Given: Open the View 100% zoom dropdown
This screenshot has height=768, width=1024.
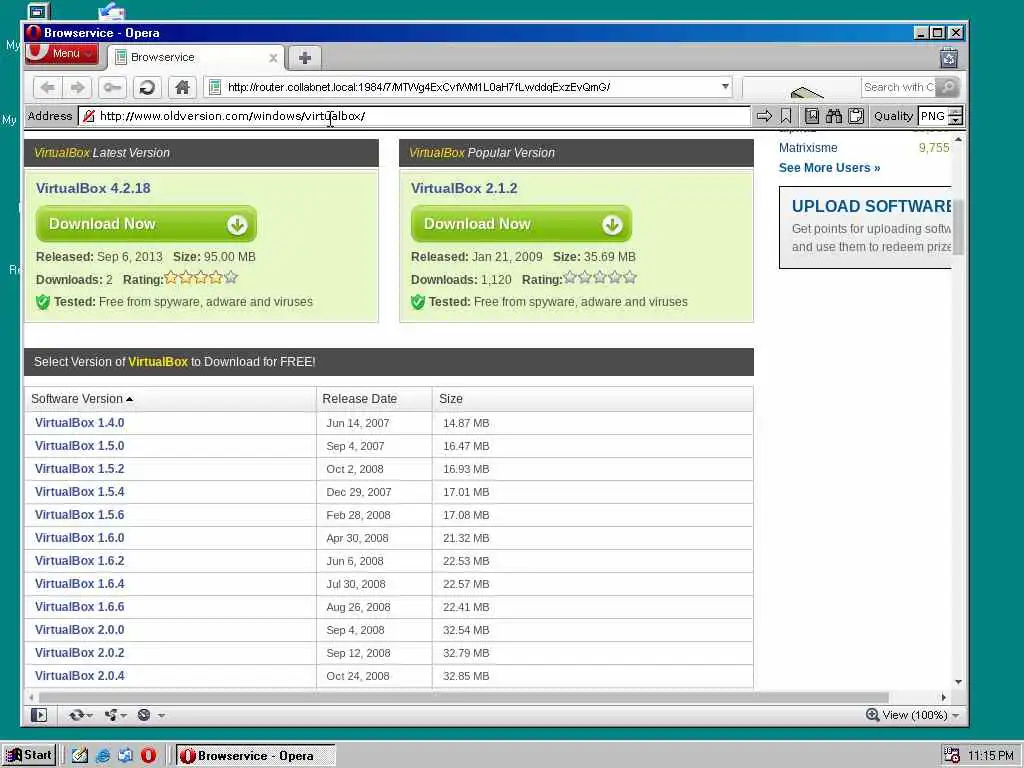Looking at the screenshot, I should pyautogui.click(x=956, y=716).
